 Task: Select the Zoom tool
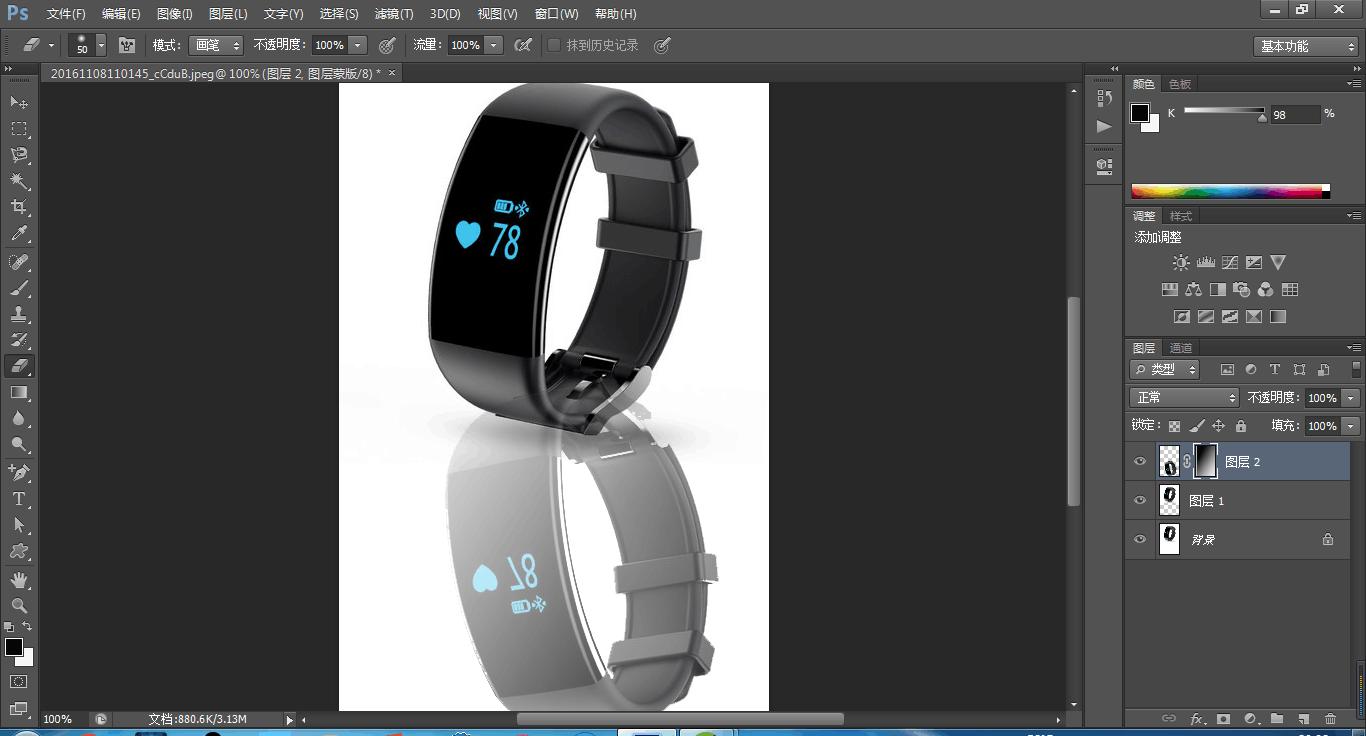tap(19, 606)
